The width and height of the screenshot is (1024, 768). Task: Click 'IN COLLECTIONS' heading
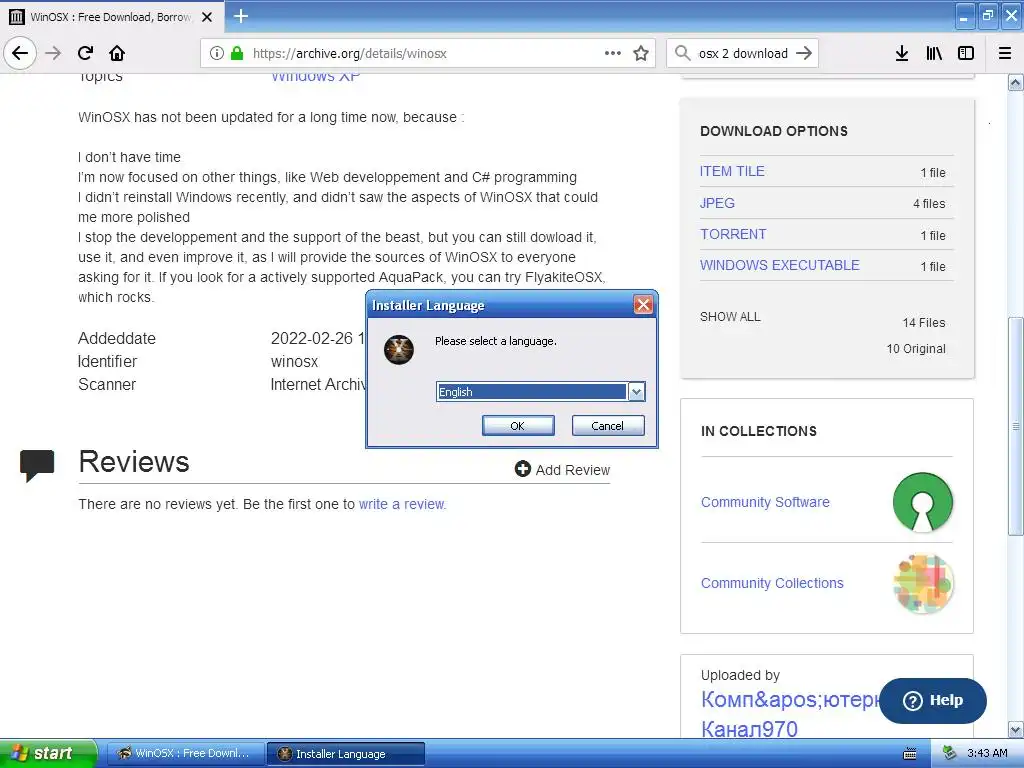(759, 431)
